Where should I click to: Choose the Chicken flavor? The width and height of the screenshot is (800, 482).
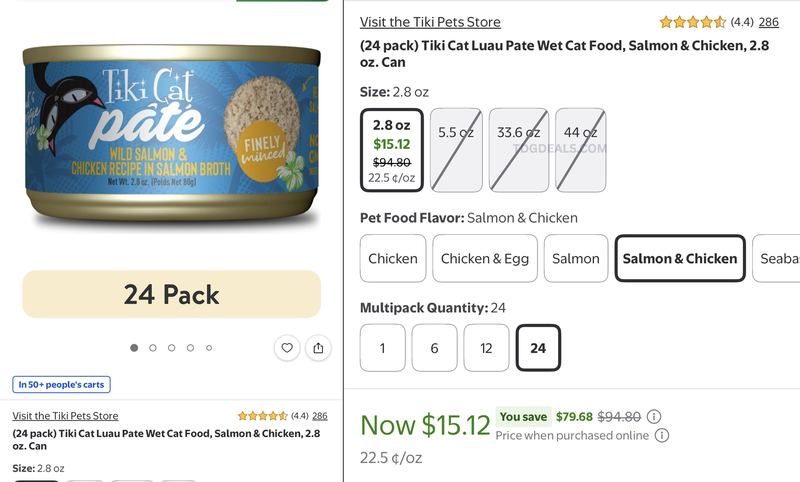point(393,259)
